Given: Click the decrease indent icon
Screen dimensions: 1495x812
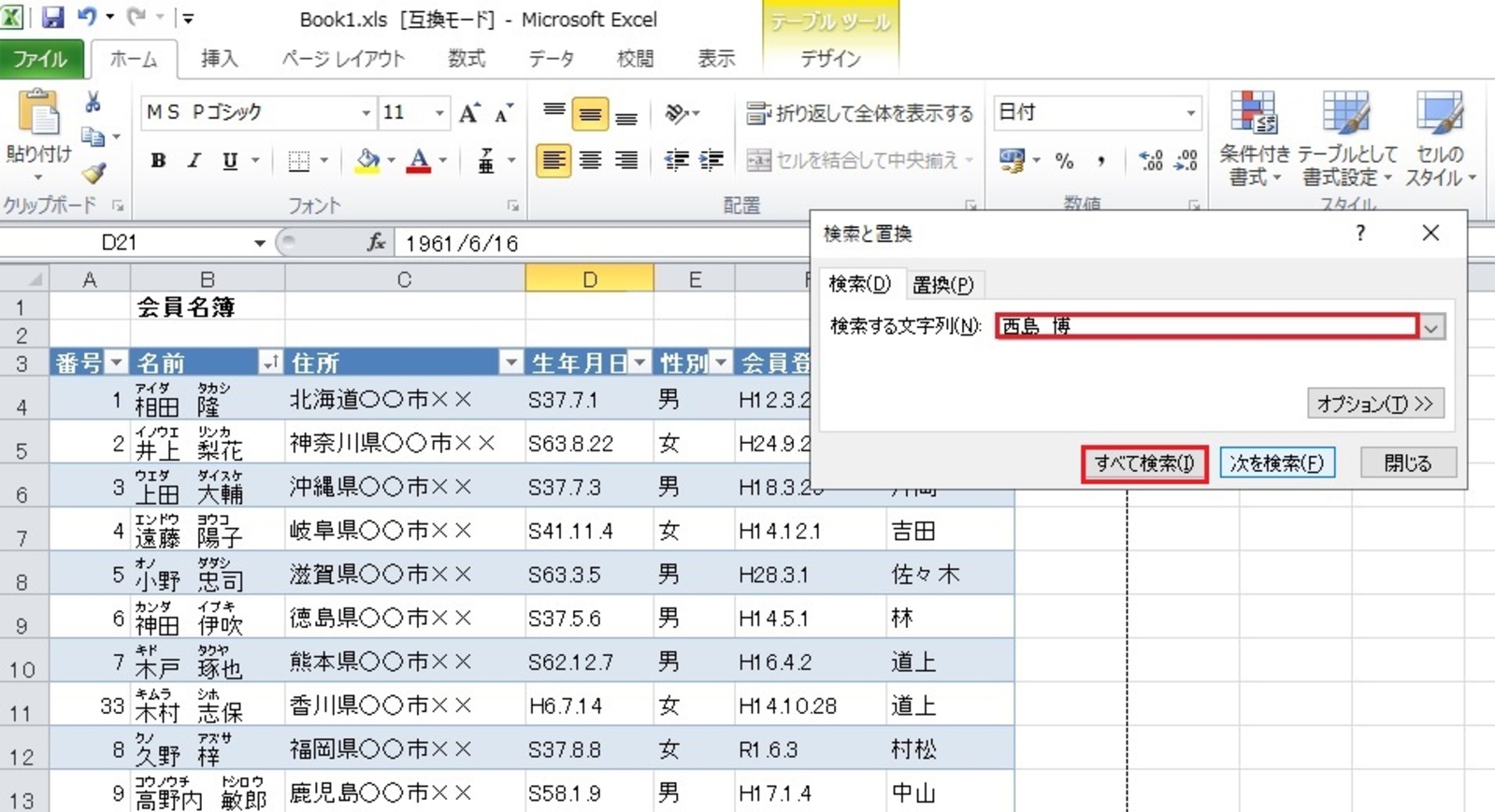Looking at the screenshot, I should click(677, 161).
